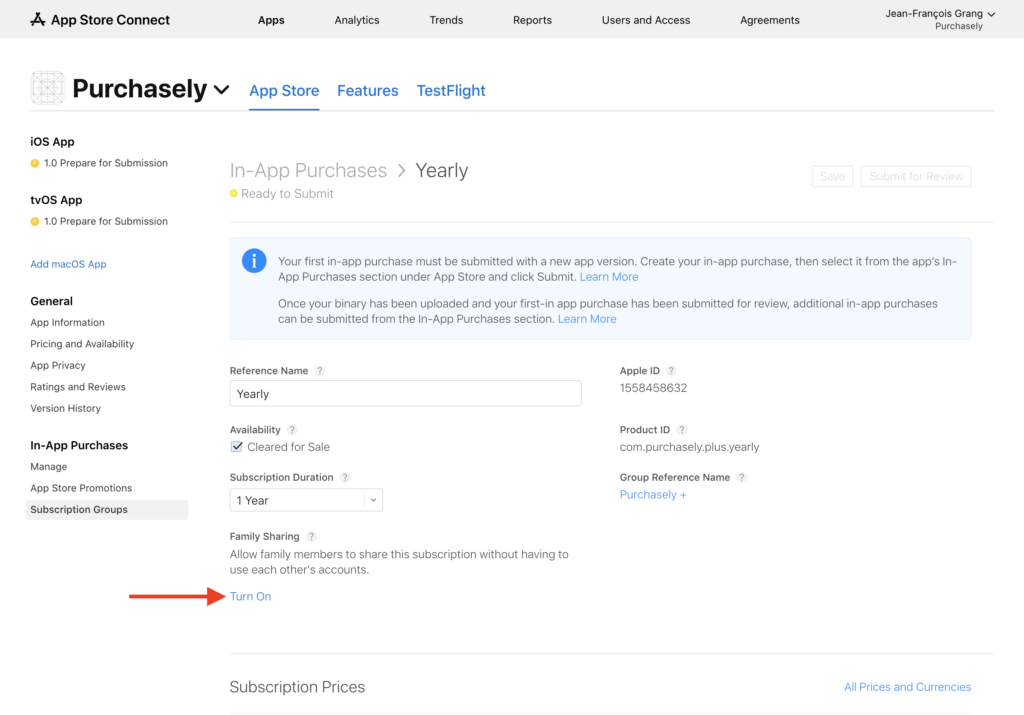Open App Privacy in sidebar
This screenshot has height=715, width=1024.
pos(57,366)
